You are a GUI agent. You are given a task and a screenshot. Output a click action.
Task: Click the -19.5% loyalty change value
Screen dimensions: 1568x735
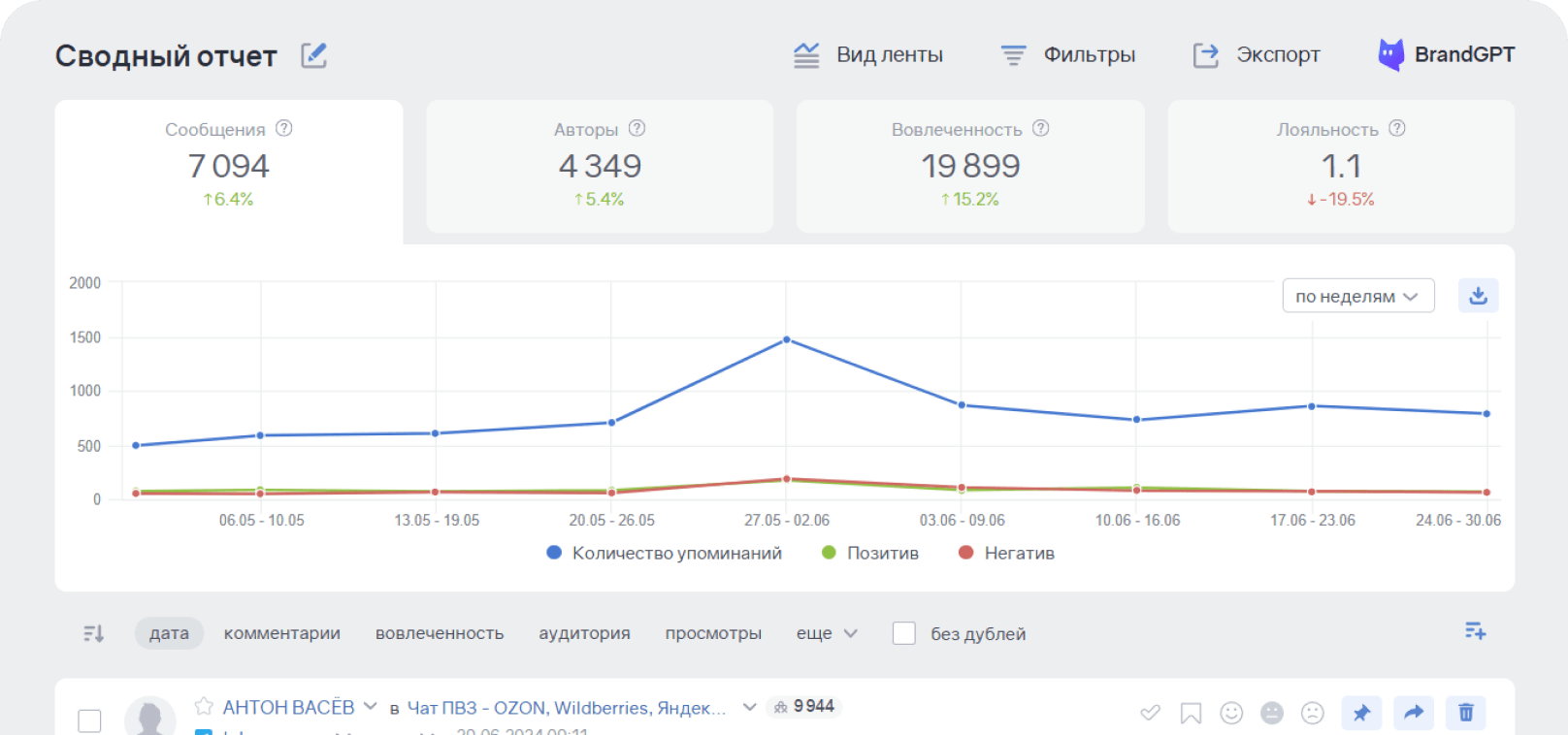1341,199
